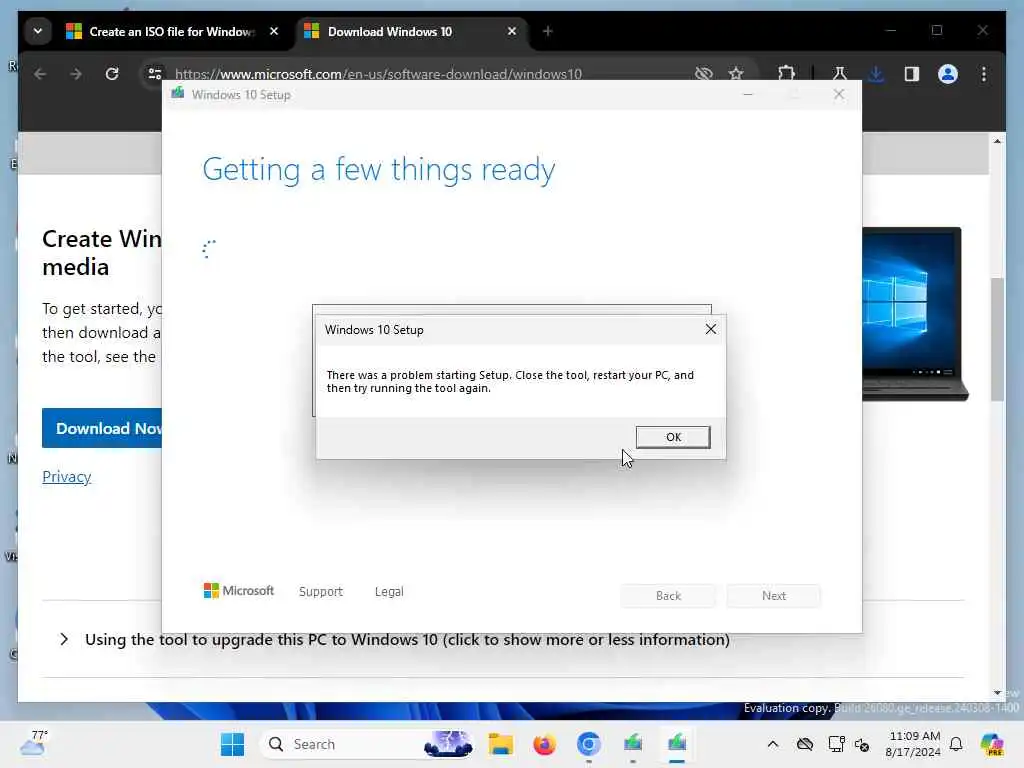Click the microsoft.com URL address bar

point(378,74)
